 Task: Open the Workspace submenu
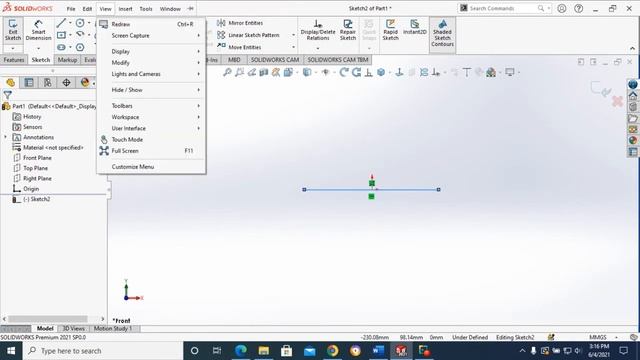pos(151,117)
